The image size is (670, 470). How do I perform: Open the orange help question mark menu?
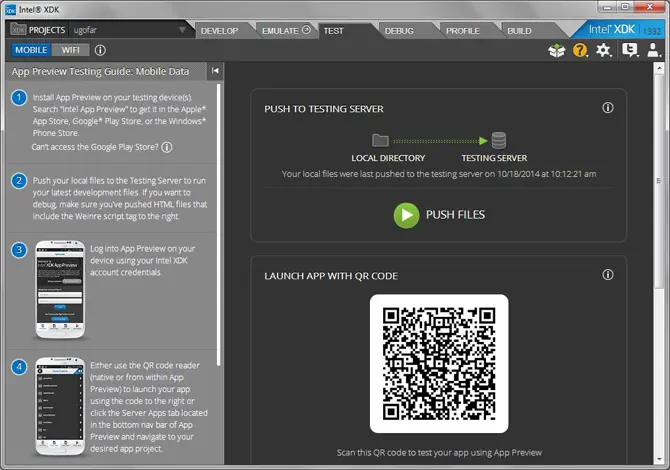coord(580,50)
